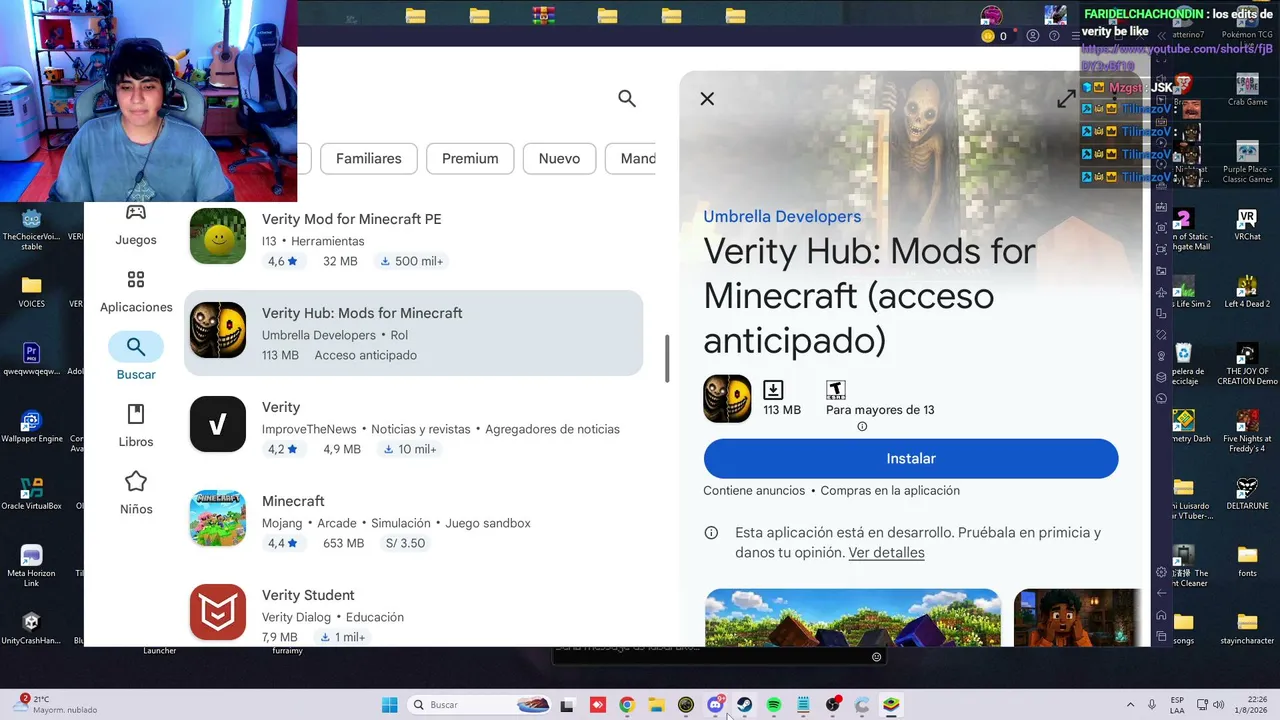Open the second screenshot thumbnail with character
Image resolution: width=1280 pixels, height=720 pixels.
[1076, 618]
